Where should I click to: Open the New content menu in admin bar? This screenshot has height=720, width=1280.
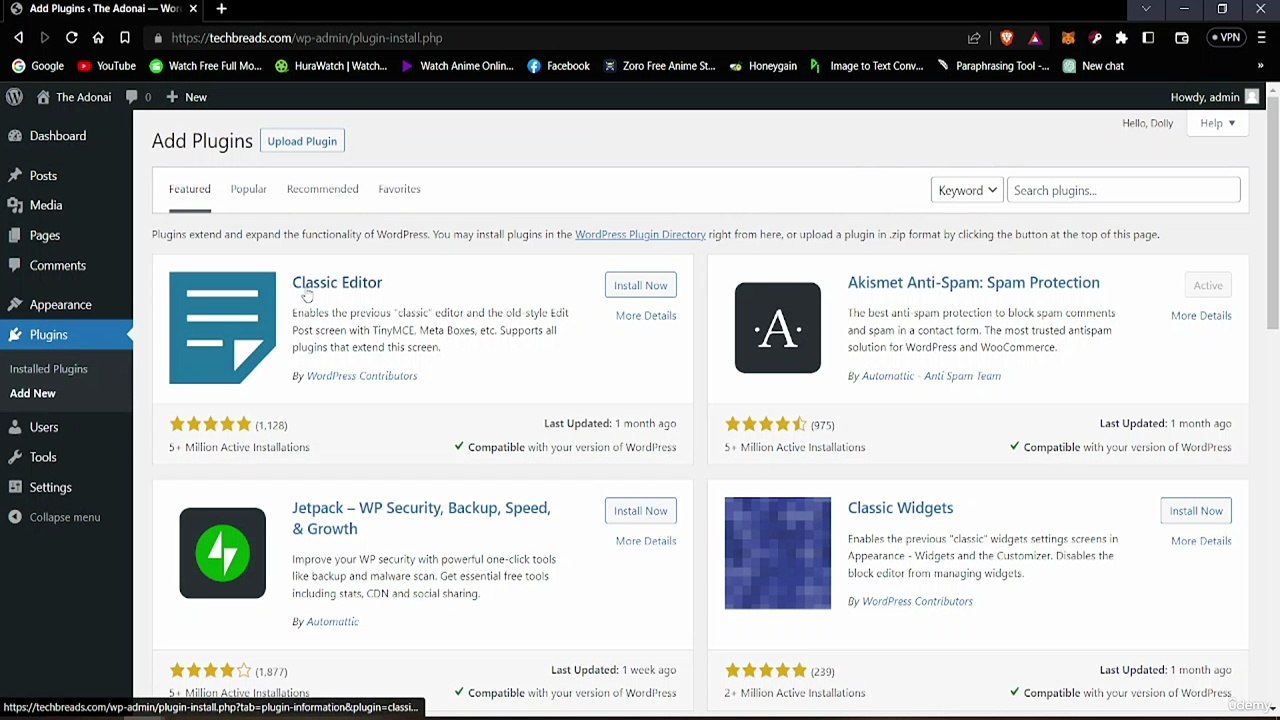coord(187,97)
